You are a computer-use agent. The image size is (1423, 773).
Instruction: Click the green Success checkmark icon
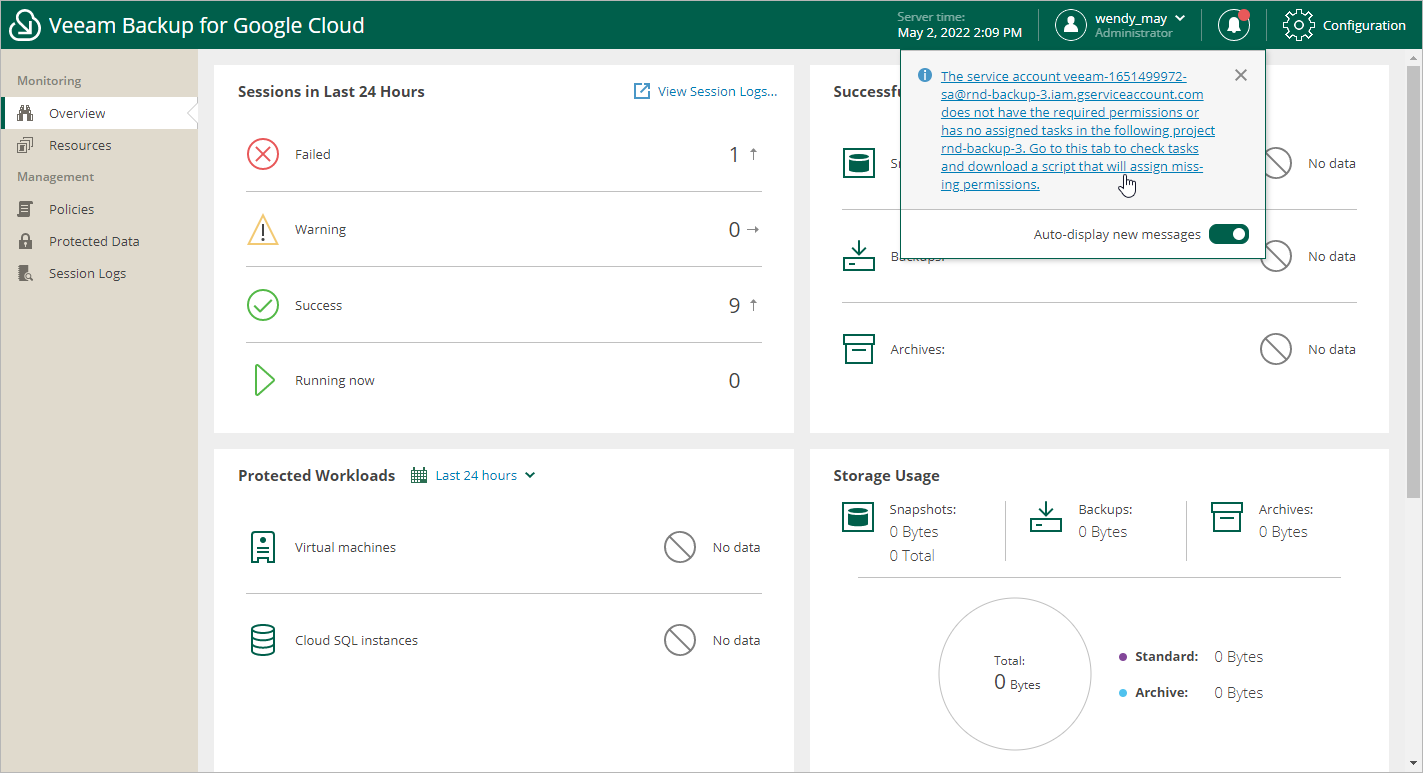point(263,305)
